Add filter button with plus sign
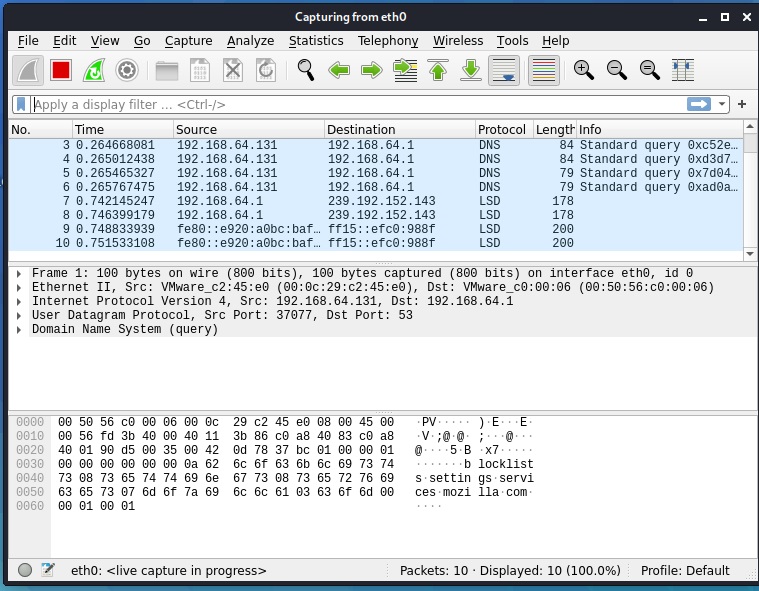This screenshot has width=759, height=591. 742,104
